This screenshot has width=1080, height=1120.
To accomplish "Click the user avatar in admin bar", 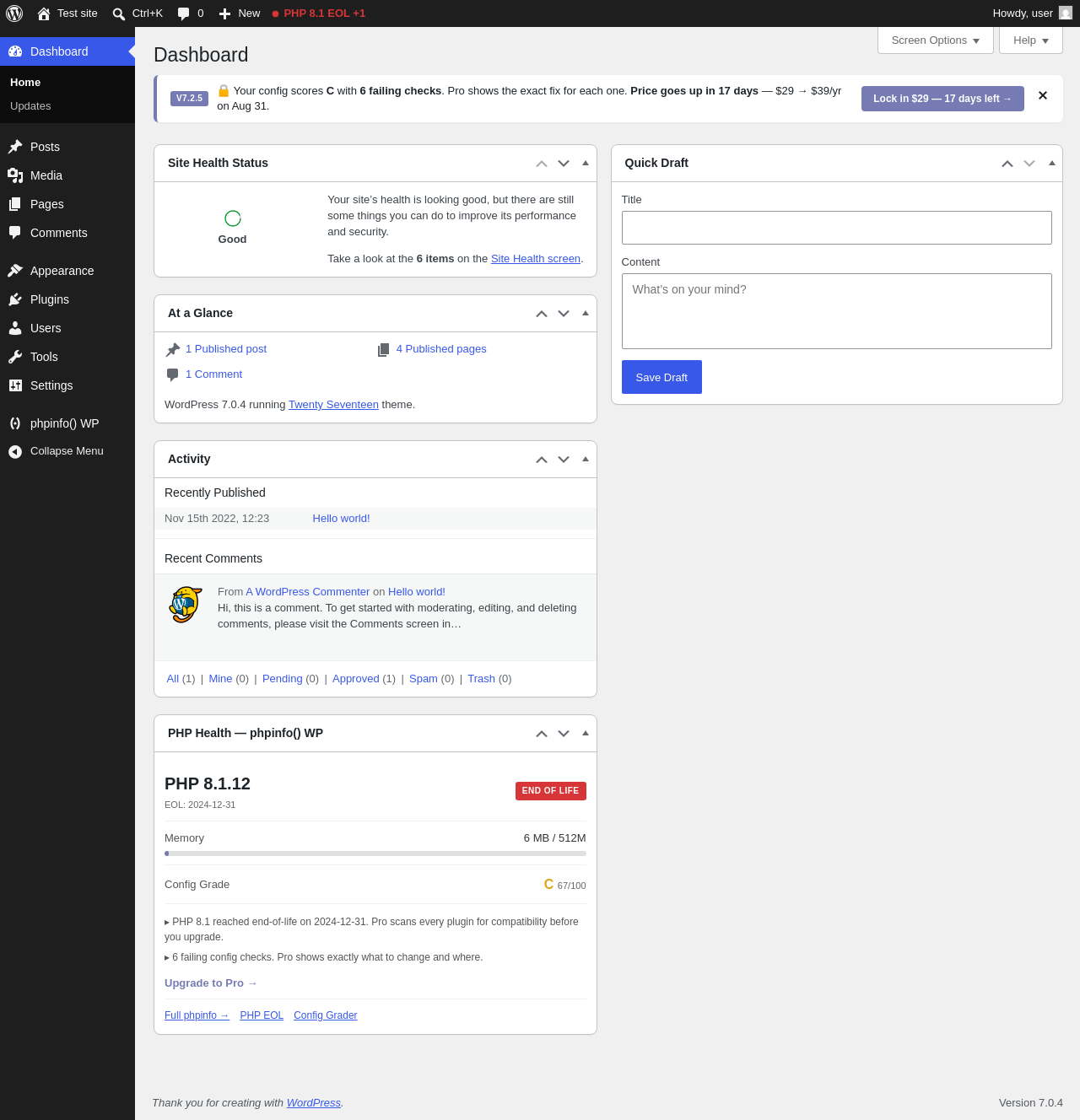I will [1066, 13].
